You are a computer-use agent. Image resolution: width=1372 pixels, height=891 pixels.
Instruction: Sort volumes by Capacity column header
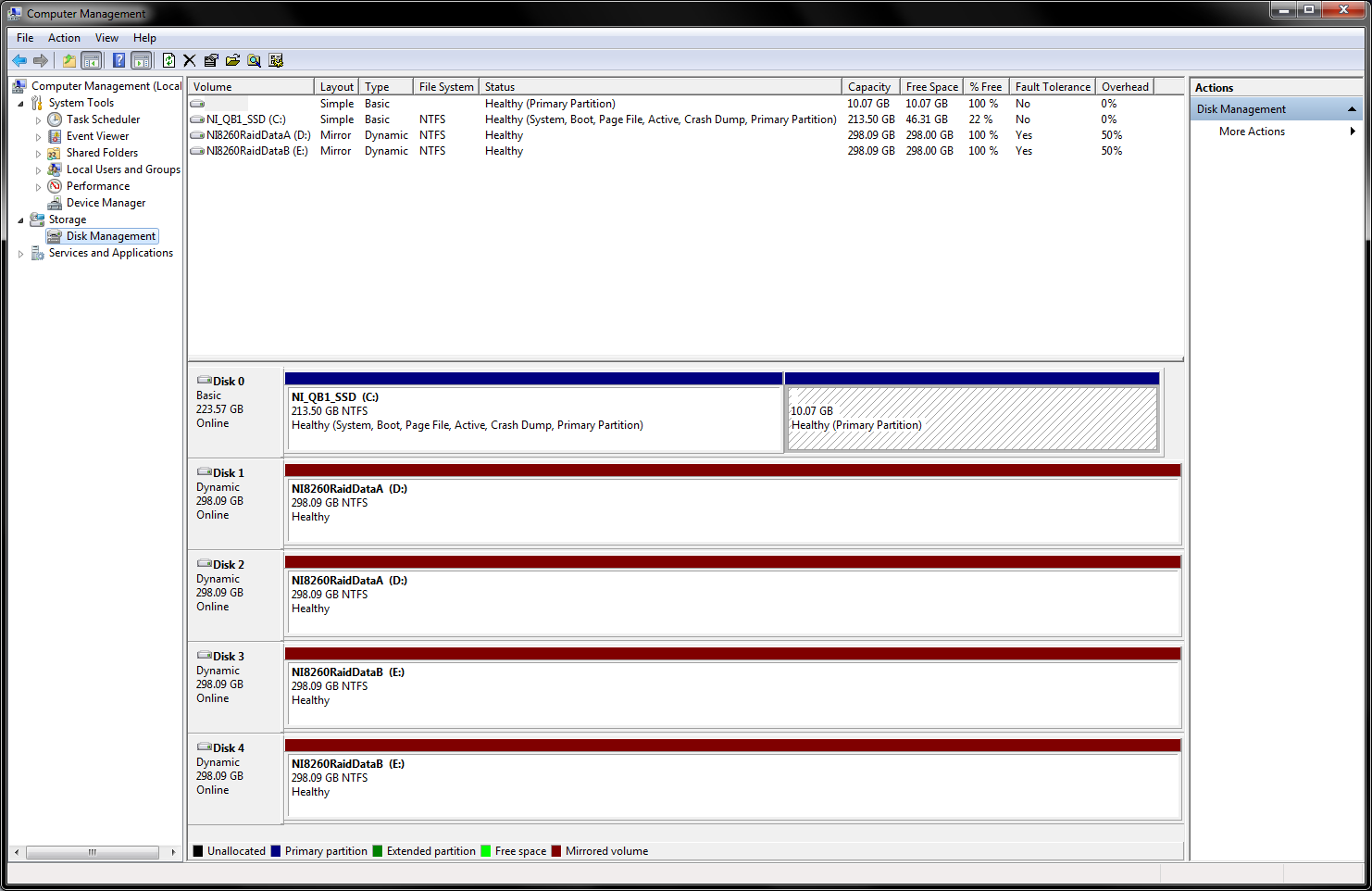[870, 87]
